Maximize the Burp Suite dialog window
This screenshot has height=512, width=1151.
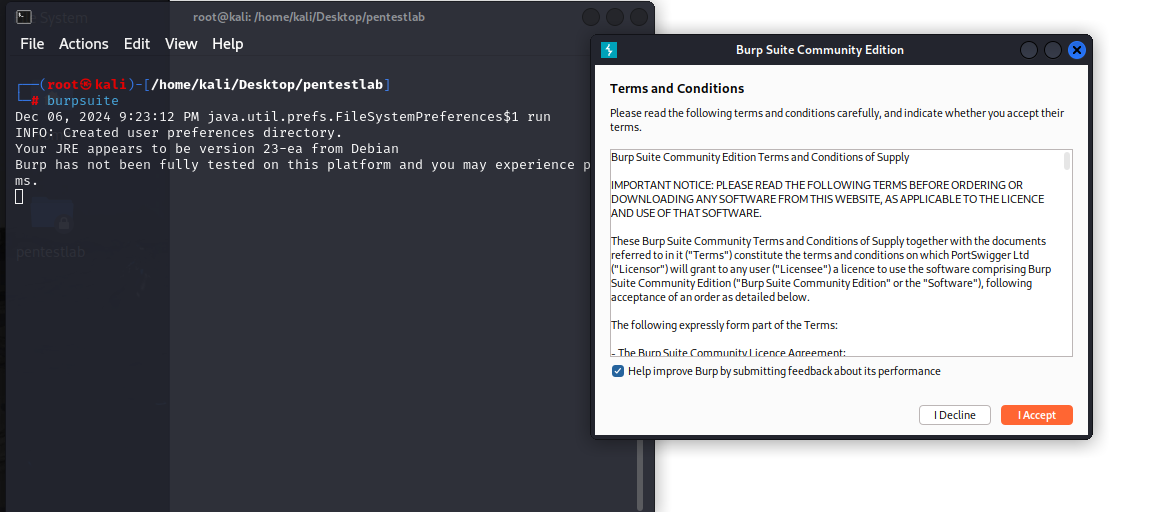click(1053, 50)
